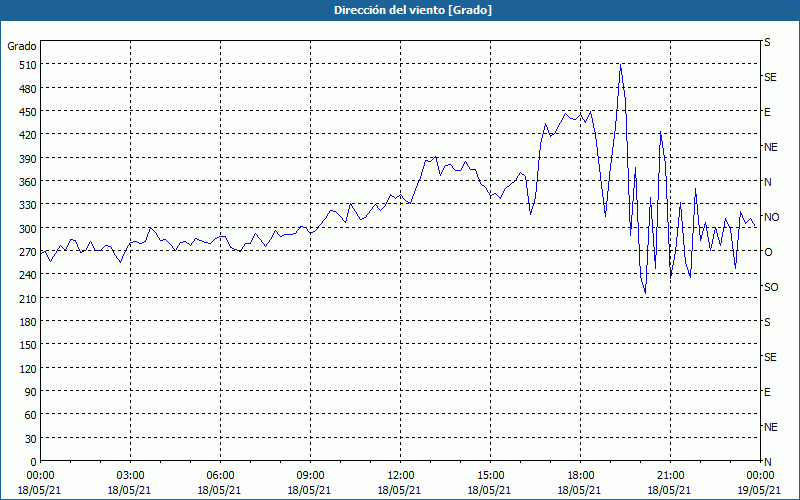Select the SO compass label

click(x=771, y=287)
